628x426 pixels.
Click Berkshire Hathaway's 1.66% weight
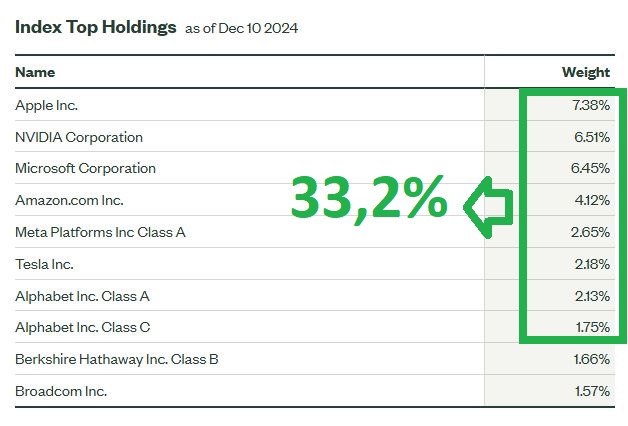(591, 359)
